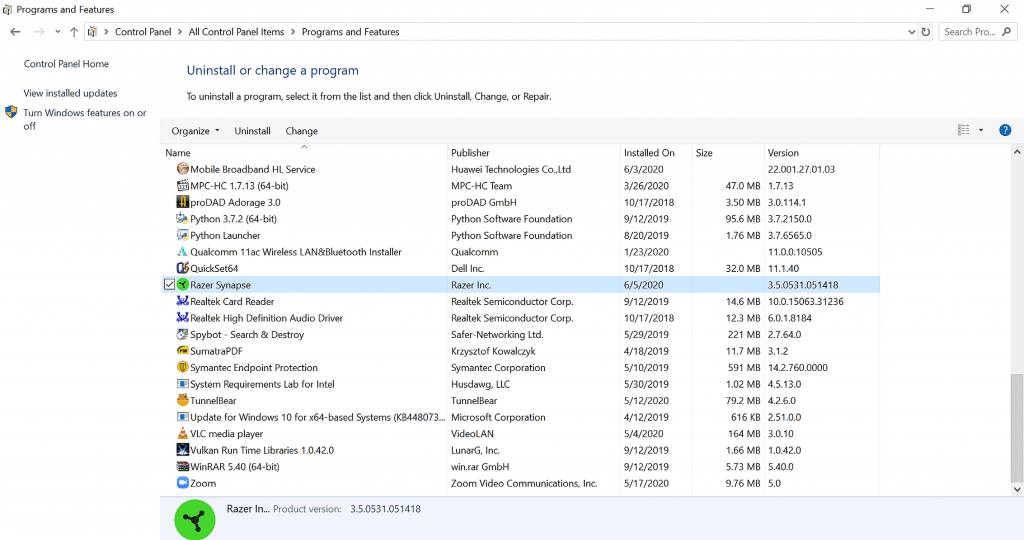This screenshot has width=1024, height=540.
Task: Open help with the blue question mark icon
Action: click(1005, 130)
